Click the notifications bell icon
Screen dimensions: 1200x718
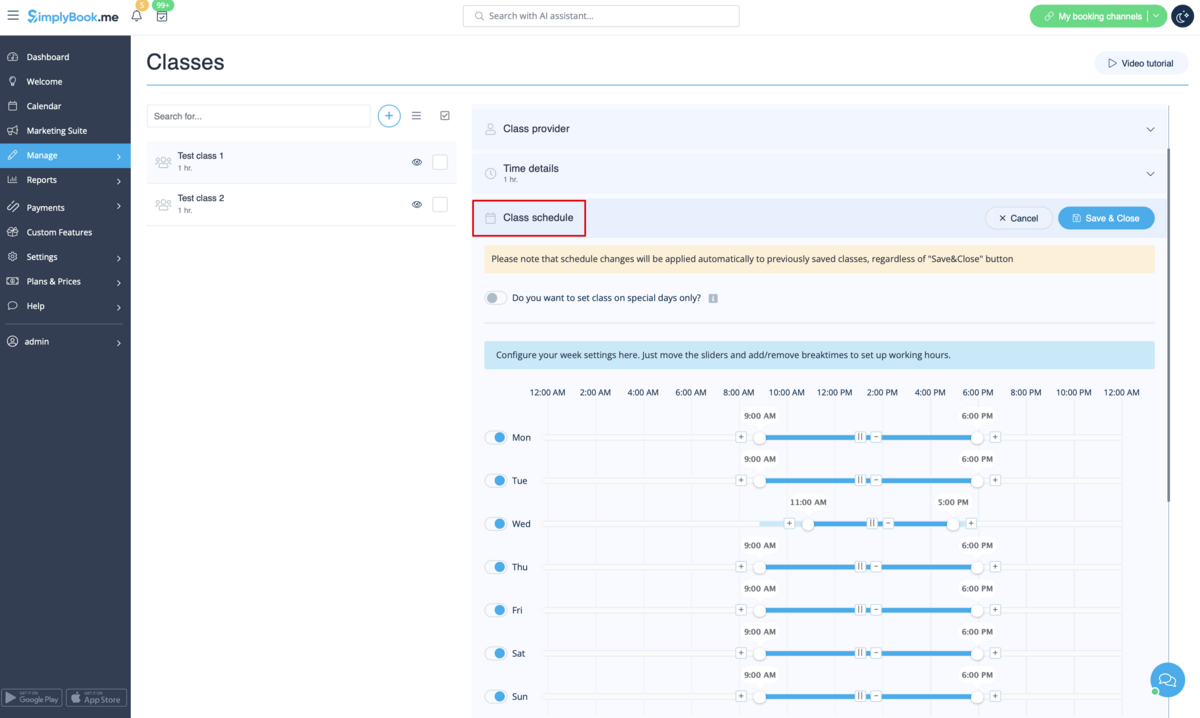pos(137,16)
